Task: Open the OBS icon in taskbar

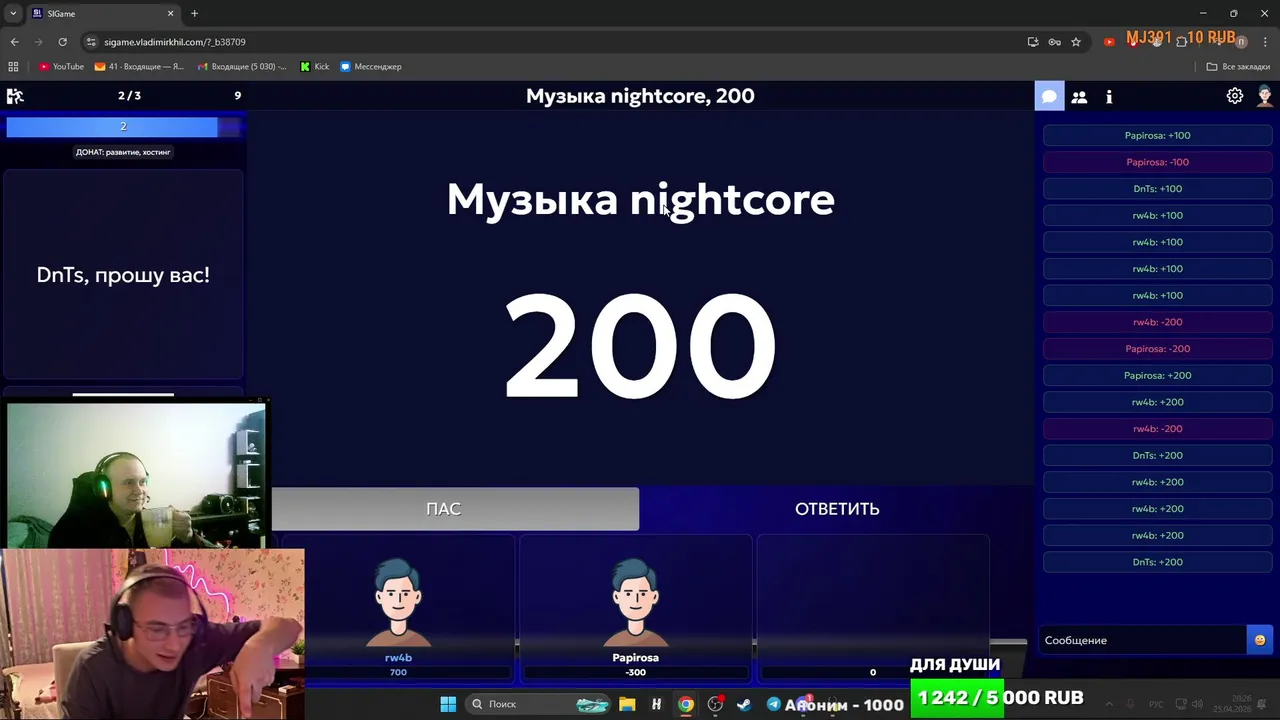Action: (x=715, y=704)
